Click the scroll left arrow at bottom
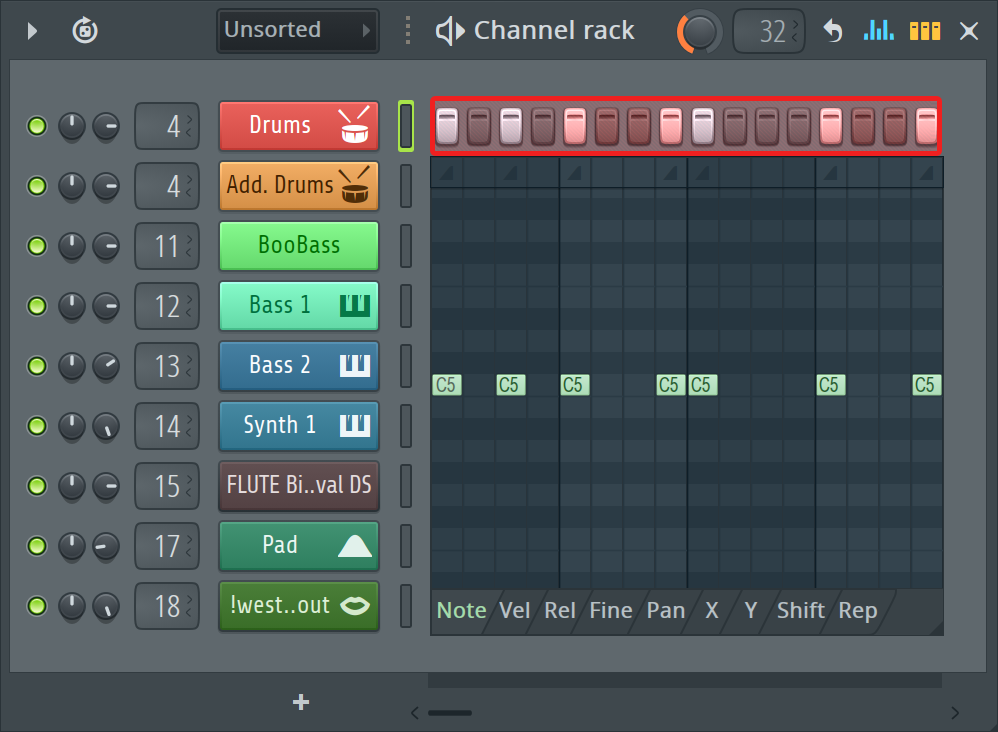This screenshot has height=732, width=998. tap(415, 713)
